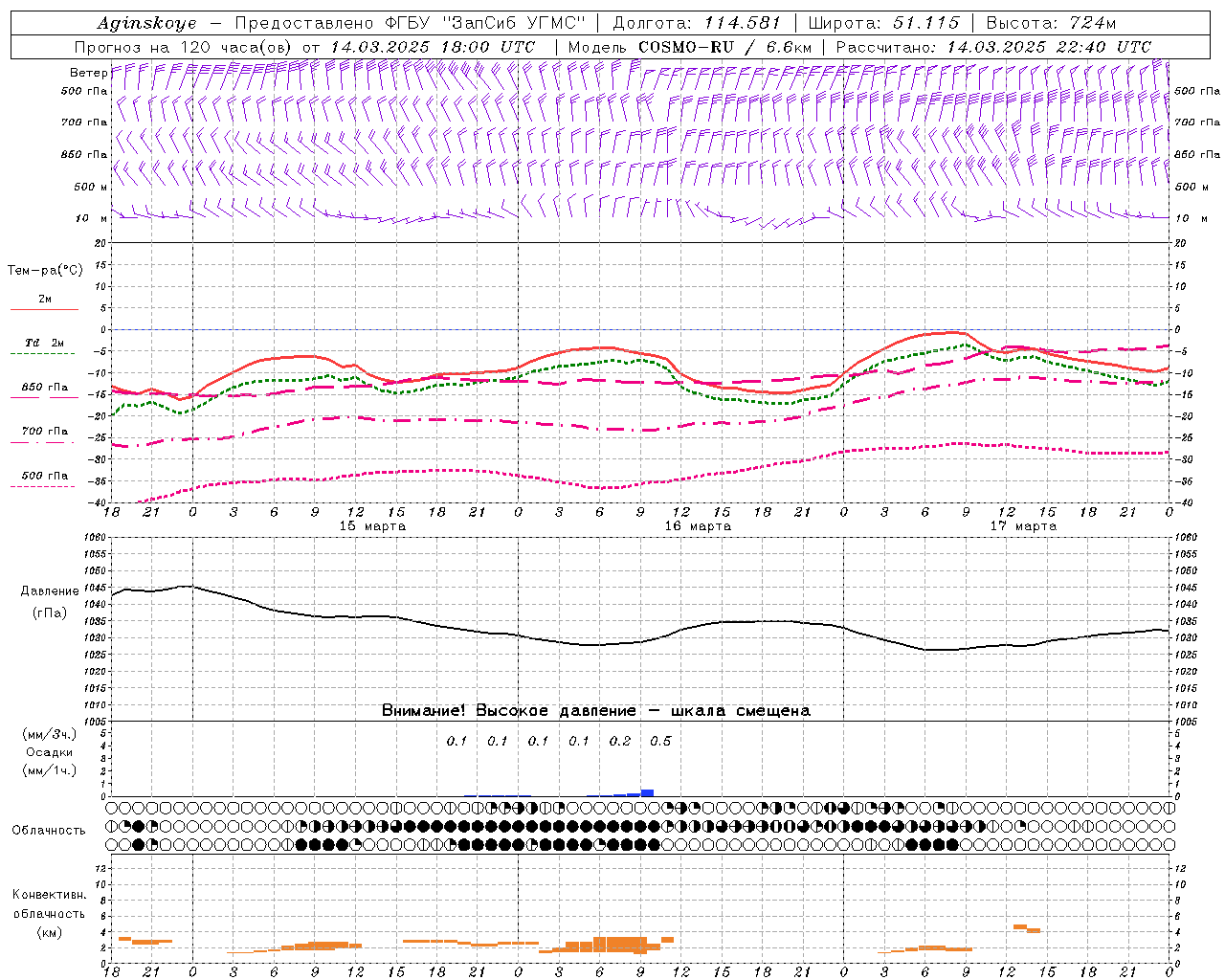Click the elevation text Высота: 724м

(1051, 23)
